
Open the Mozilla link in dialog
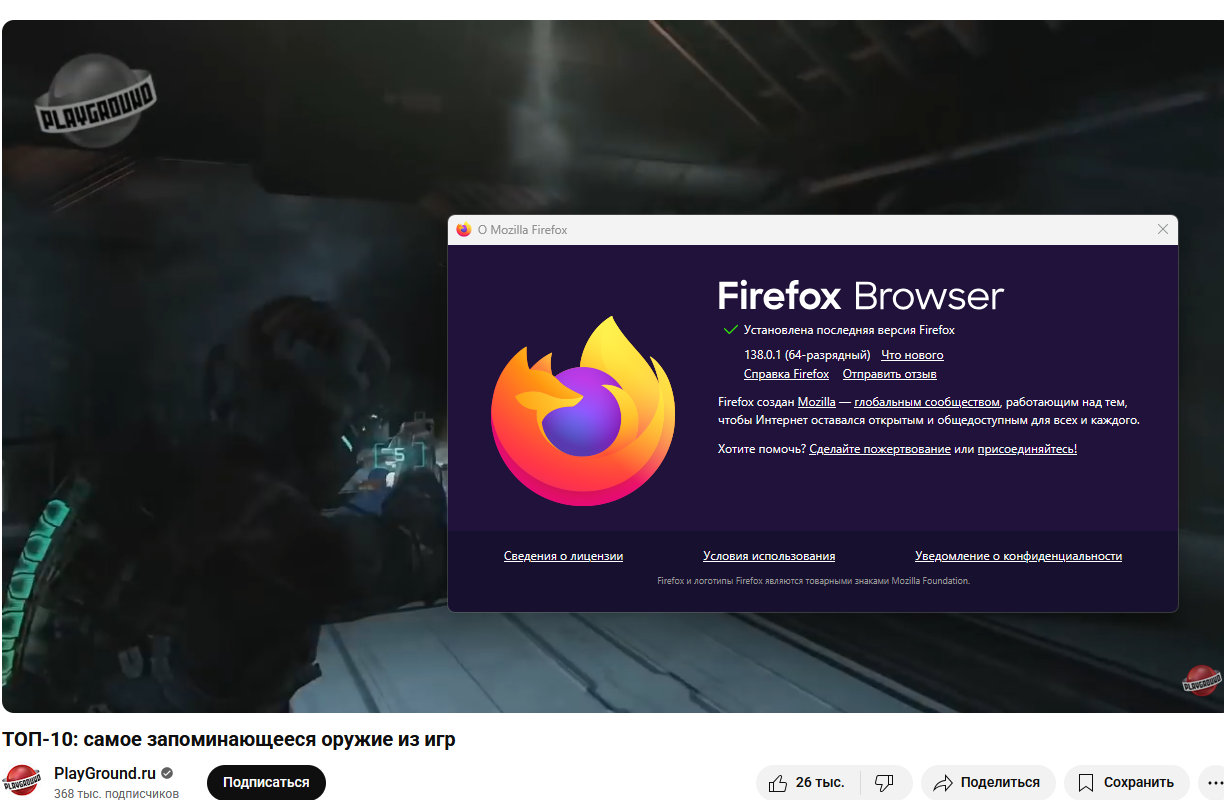[x=816, y=402]
